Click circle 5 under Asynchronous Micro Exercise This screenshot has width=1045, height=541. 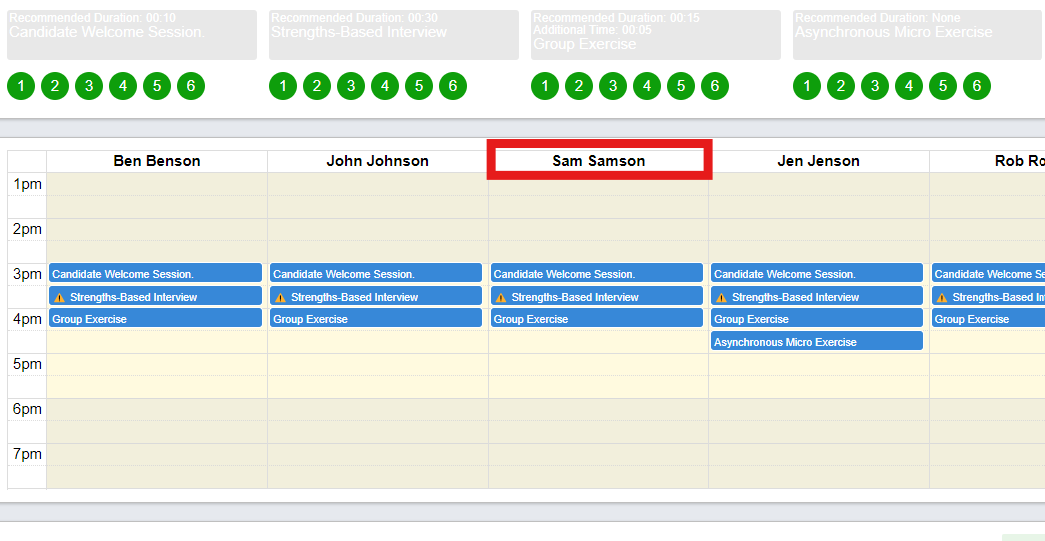click(x=943, y=86)
